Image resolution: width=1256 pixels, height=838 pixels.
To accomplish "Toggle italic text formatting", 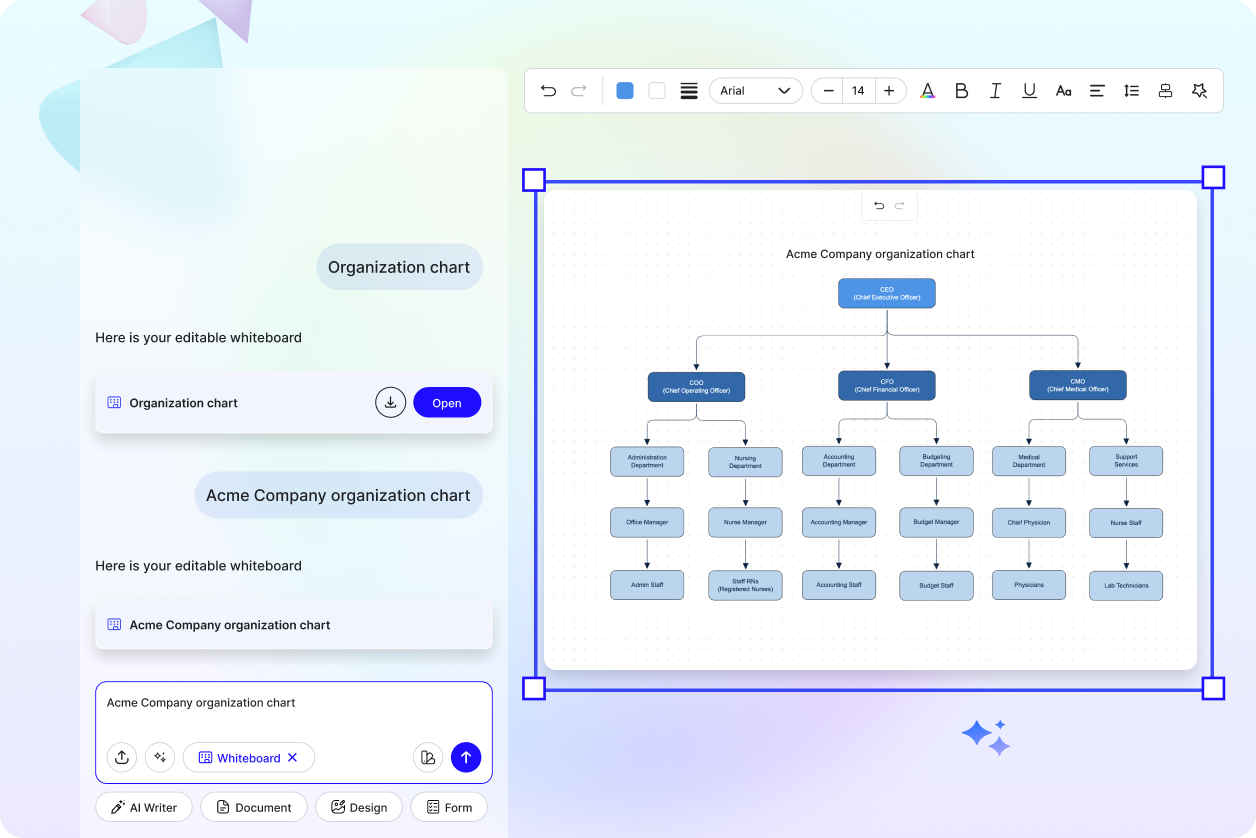I will 995,90.
